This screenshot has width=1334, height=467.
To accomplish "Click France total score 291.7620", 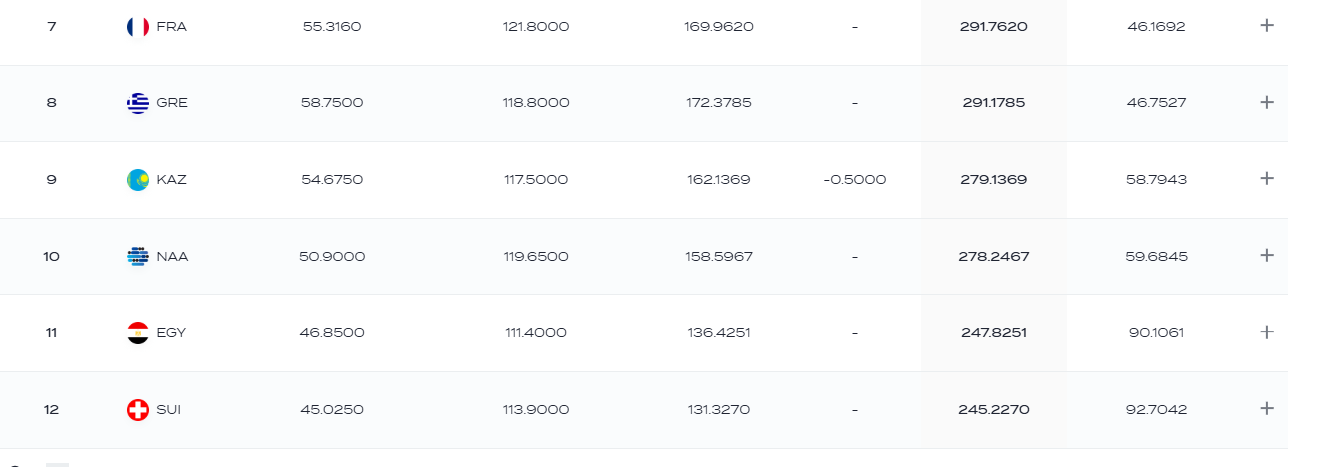I will tap(993, 27).
